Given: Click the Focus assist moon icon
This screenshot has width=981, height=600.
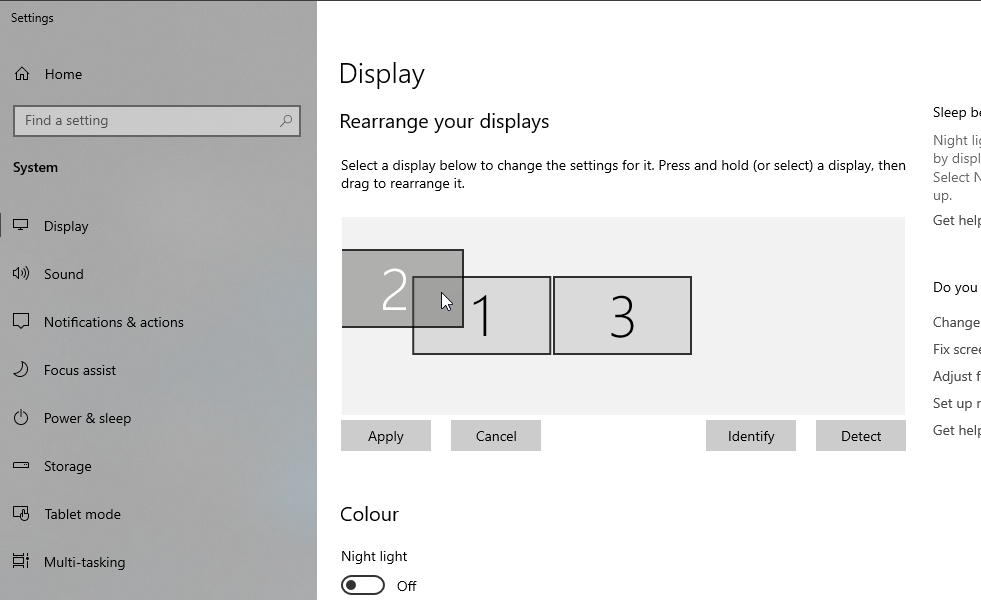Looking at the screenshot, I should click(21, 370).
